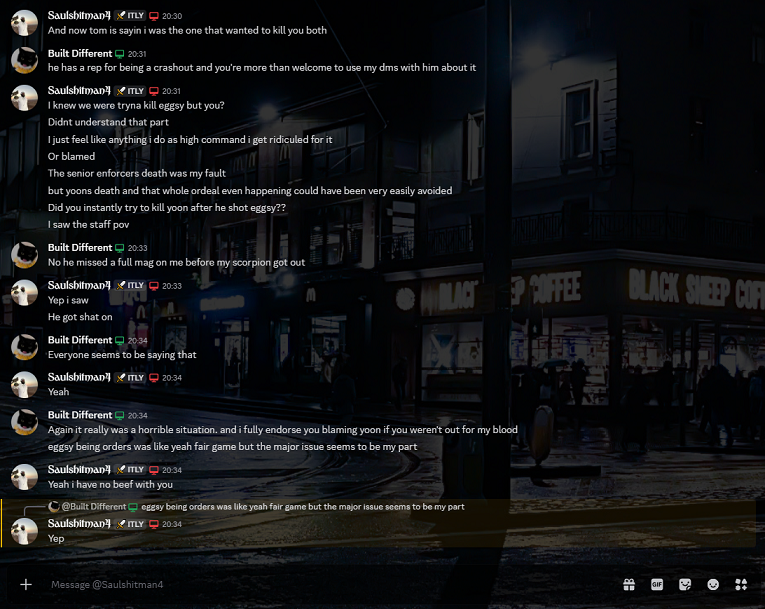Click the Saulshitman4 username at 20:30
Image resolution: width=765 pixels, height=609 pixels.
(79, 16)
